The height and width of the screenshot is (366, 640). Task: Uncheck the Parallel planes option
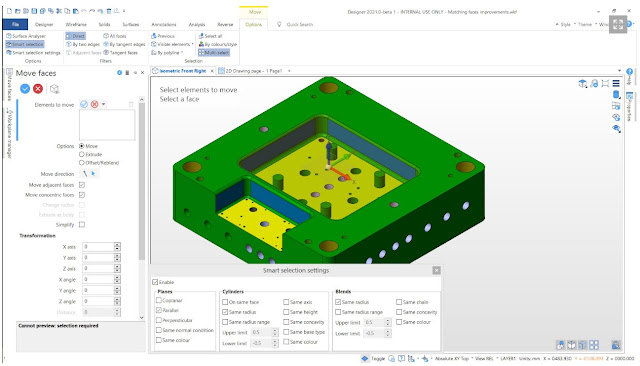pyautogui.click(x=159, y=310)
